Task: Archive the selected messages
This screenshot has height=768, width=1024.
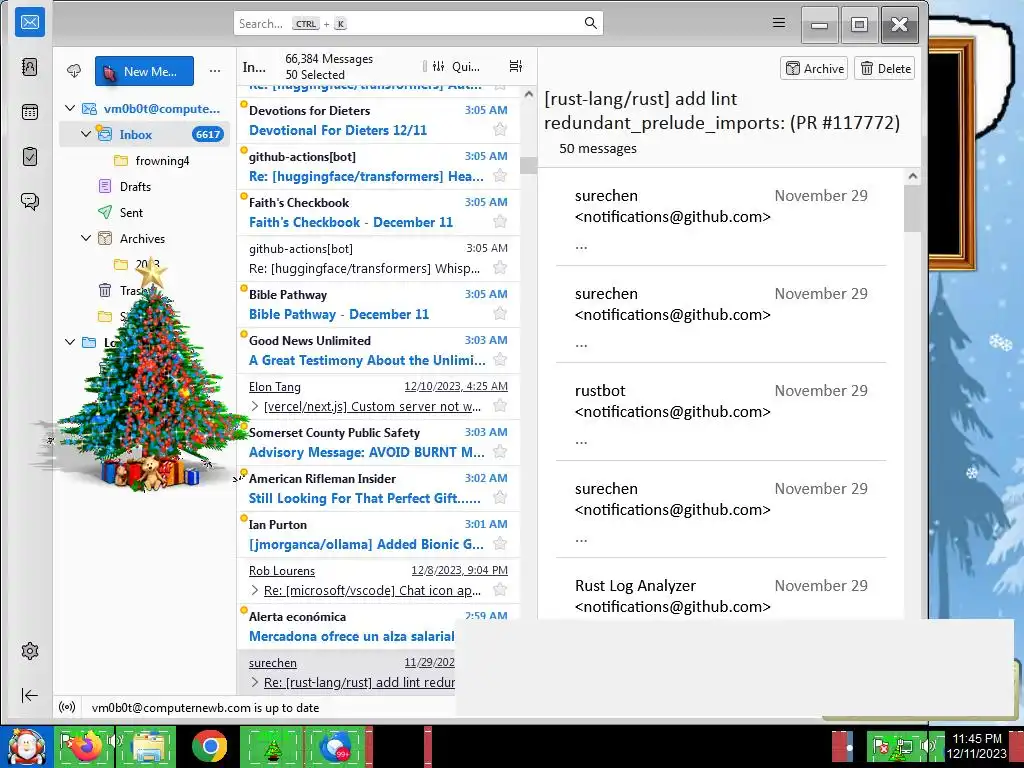Action: point(814,69)
